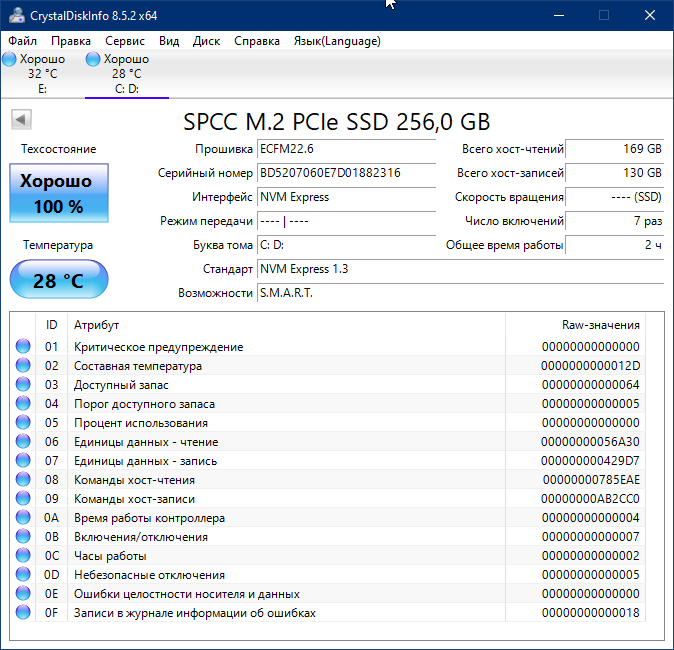Click the firmware field ECFM22.6
The image size is (674, 650).
[x=346, y=149]
